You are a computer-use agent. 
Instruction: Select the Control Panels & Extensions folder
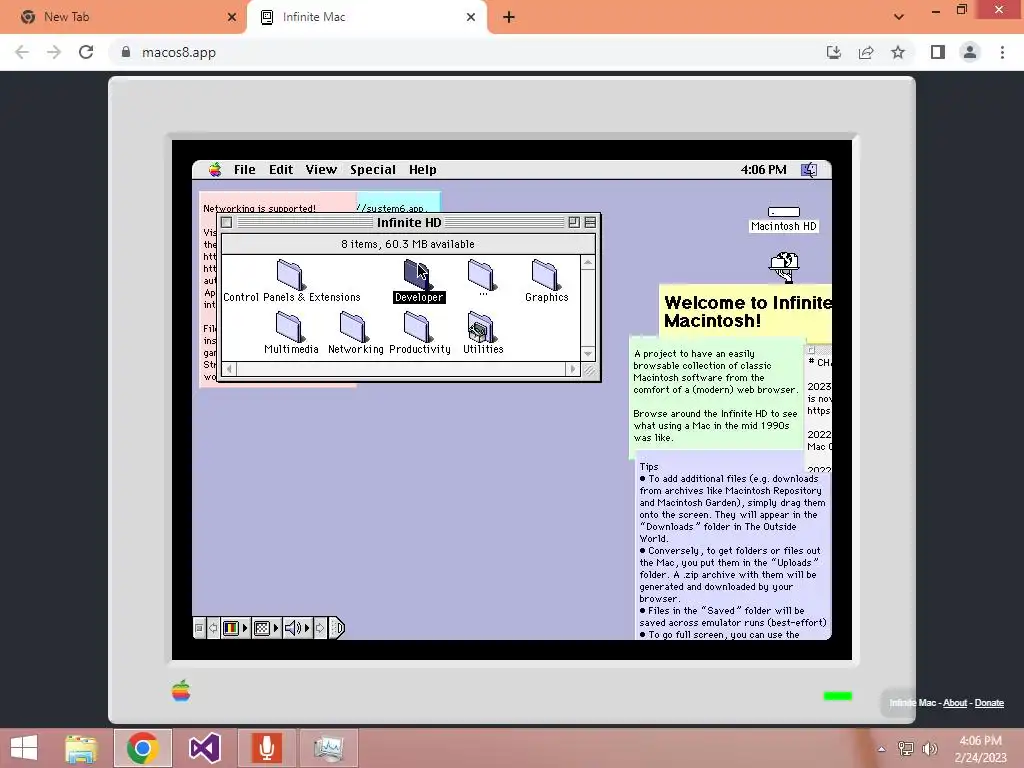pyautogui.click(x=291, y=281)
